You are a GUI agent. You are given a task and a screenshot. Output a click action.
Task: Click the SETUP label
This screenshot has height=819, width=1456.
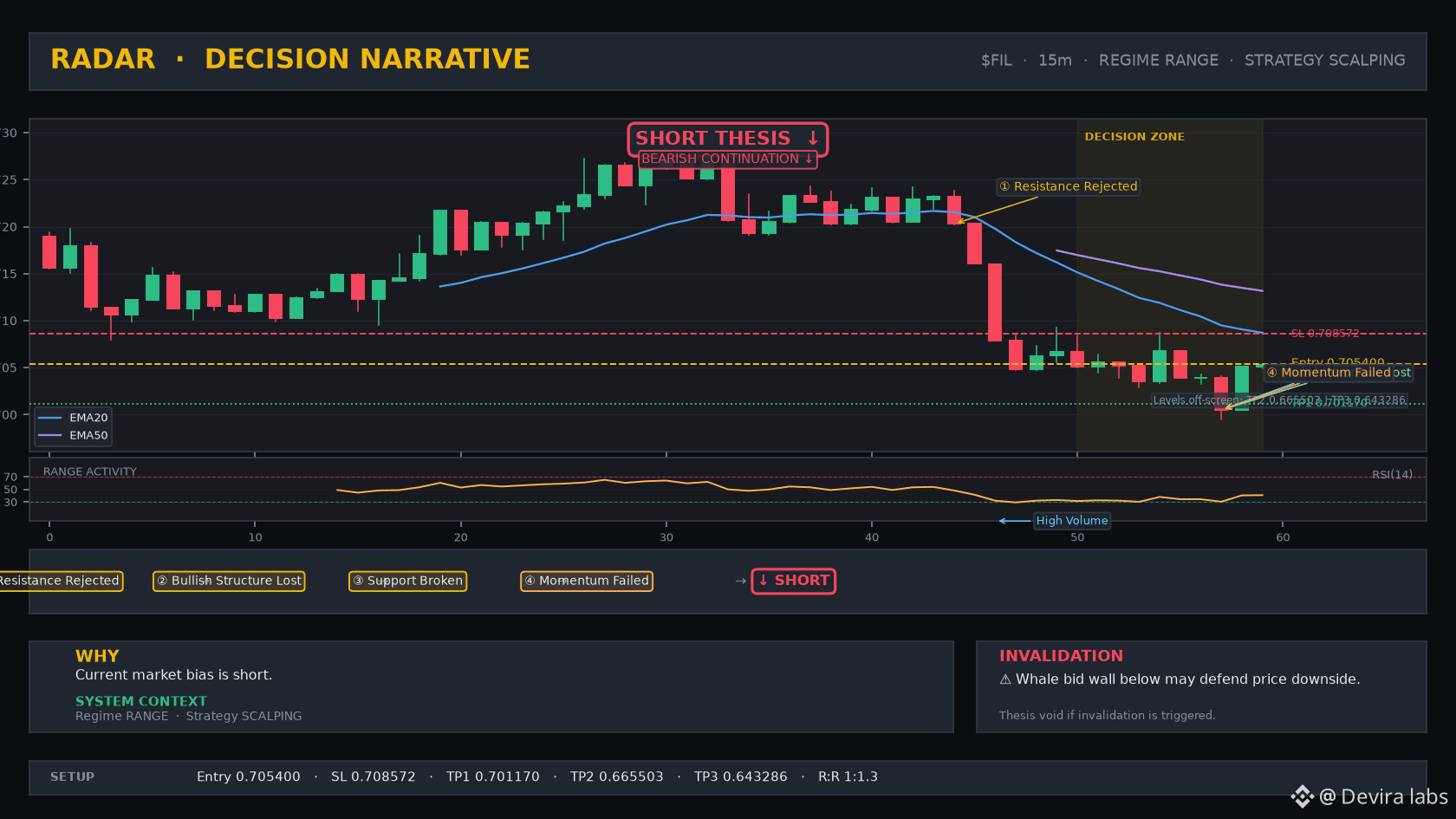tap(72, 777)
